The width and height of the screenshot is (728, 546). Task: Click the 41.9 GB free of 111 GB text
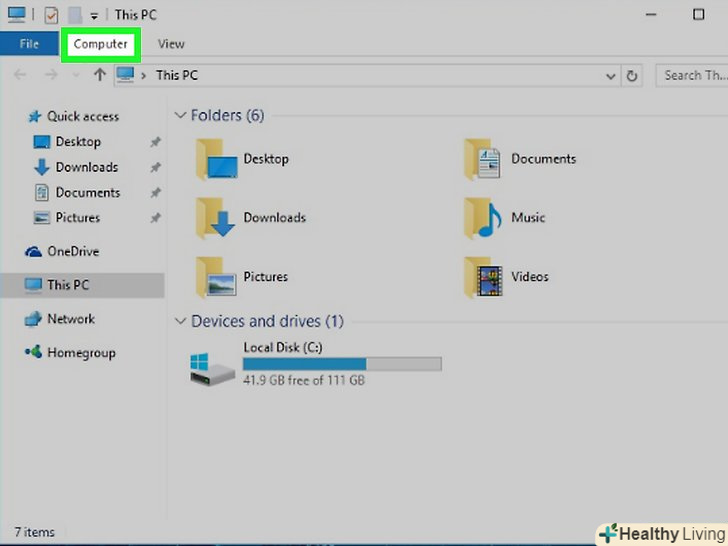click(x=304, y=380)
